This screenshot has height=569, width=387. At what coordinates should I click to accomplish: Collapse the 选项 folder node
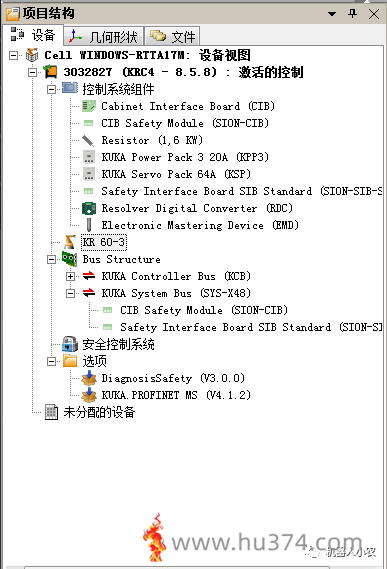pos(51,361)
